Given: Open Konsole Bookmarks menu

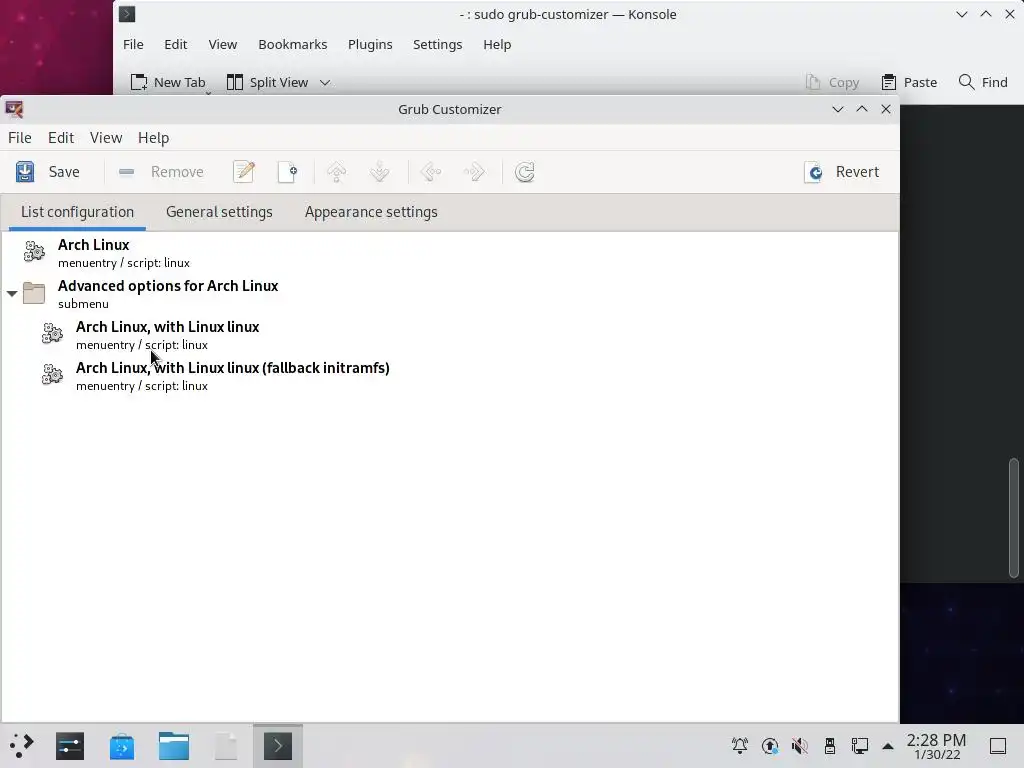Looking at the screenshot, I should tap(293, 44).
